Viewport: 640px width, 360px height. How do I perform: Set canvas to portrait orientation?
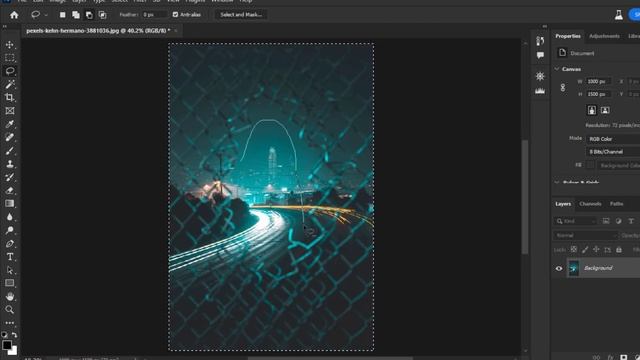(592, 110)
